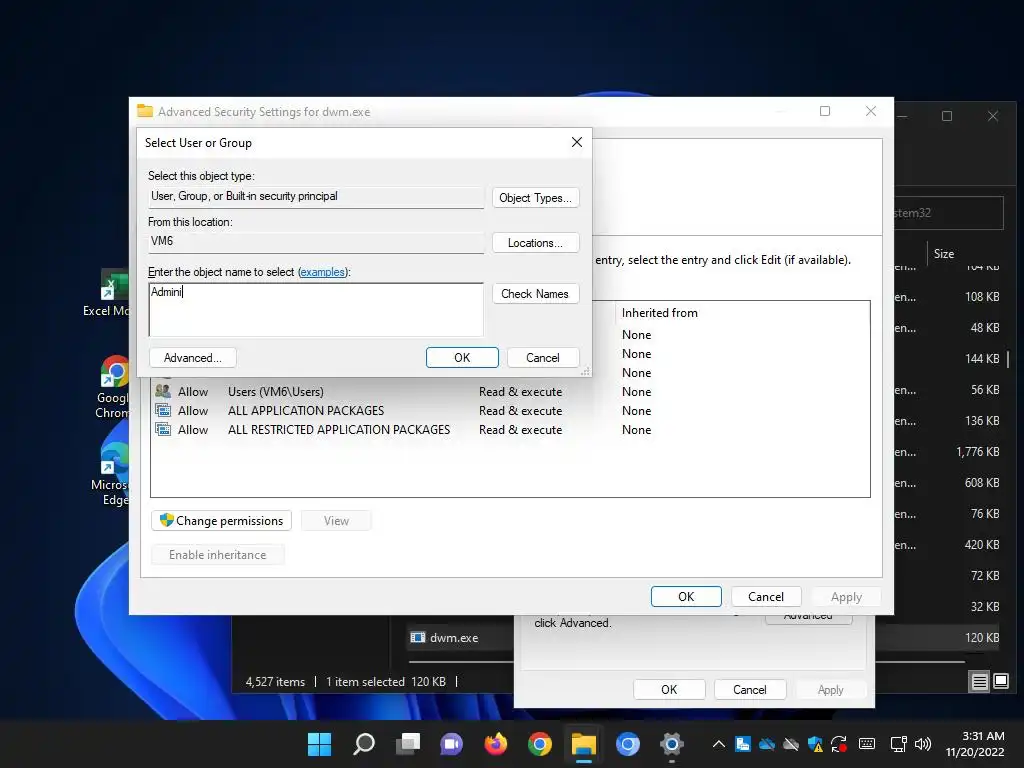The image size is (1024, 768).
Task: Click the object type field
Action: tap(316, 197)
